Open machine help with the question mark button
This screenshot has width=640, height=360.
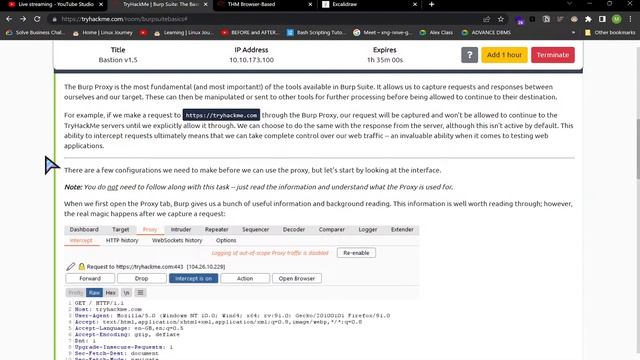tap(469, 55)
